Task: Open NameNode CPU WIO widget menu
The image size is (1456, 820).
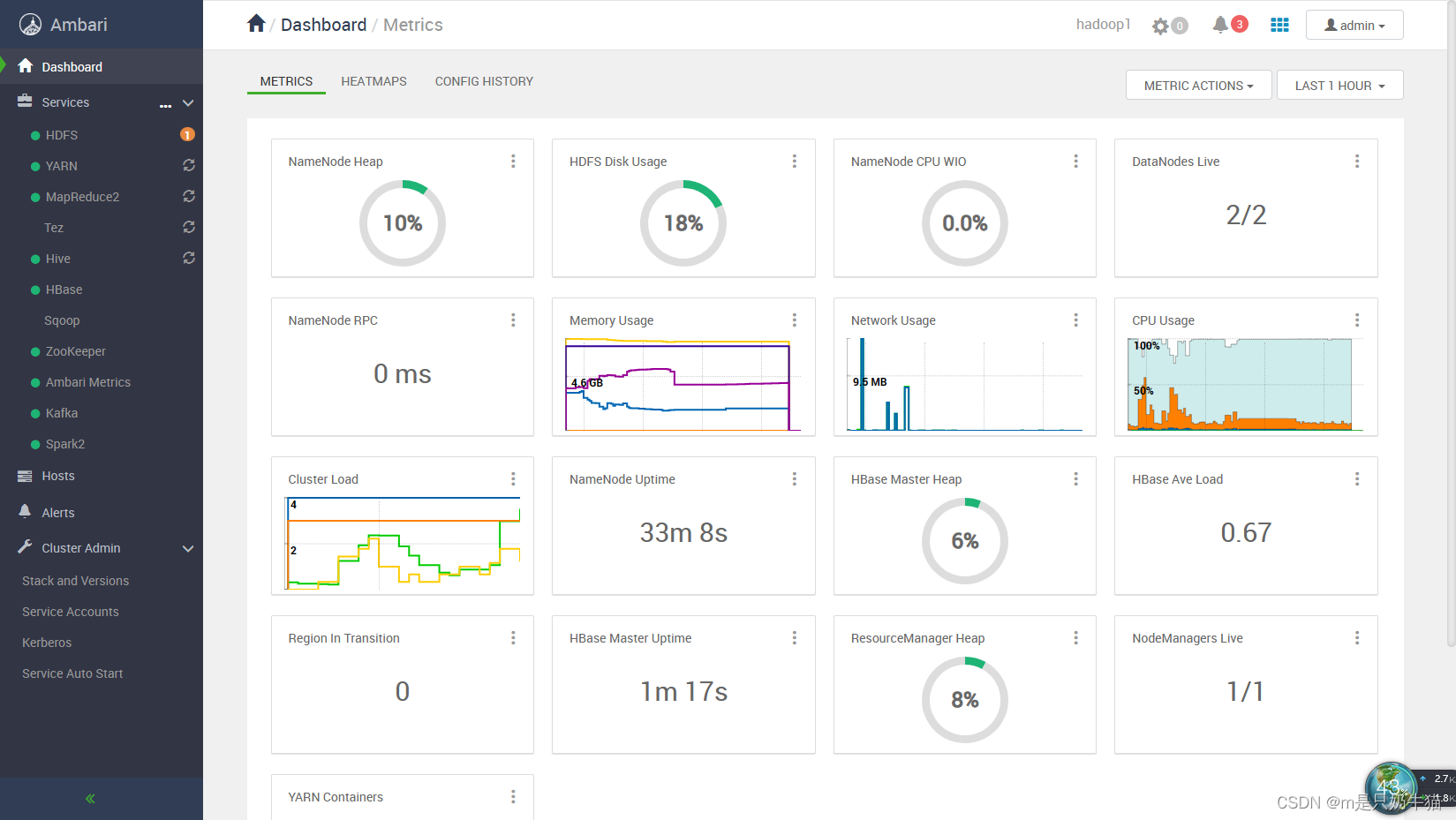Action: (1075, 161)
